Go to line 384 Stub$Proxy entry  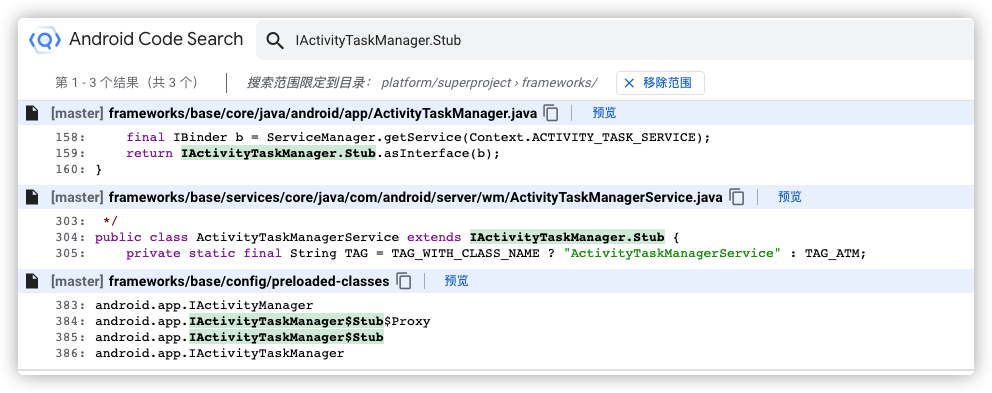(x=263, y=321)
